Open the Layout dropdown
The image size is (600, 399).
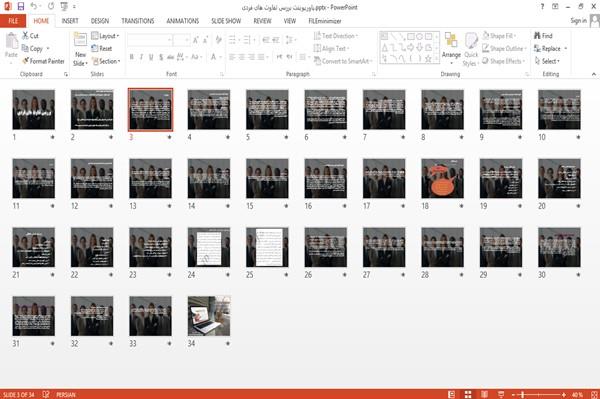tap(105, 36)
